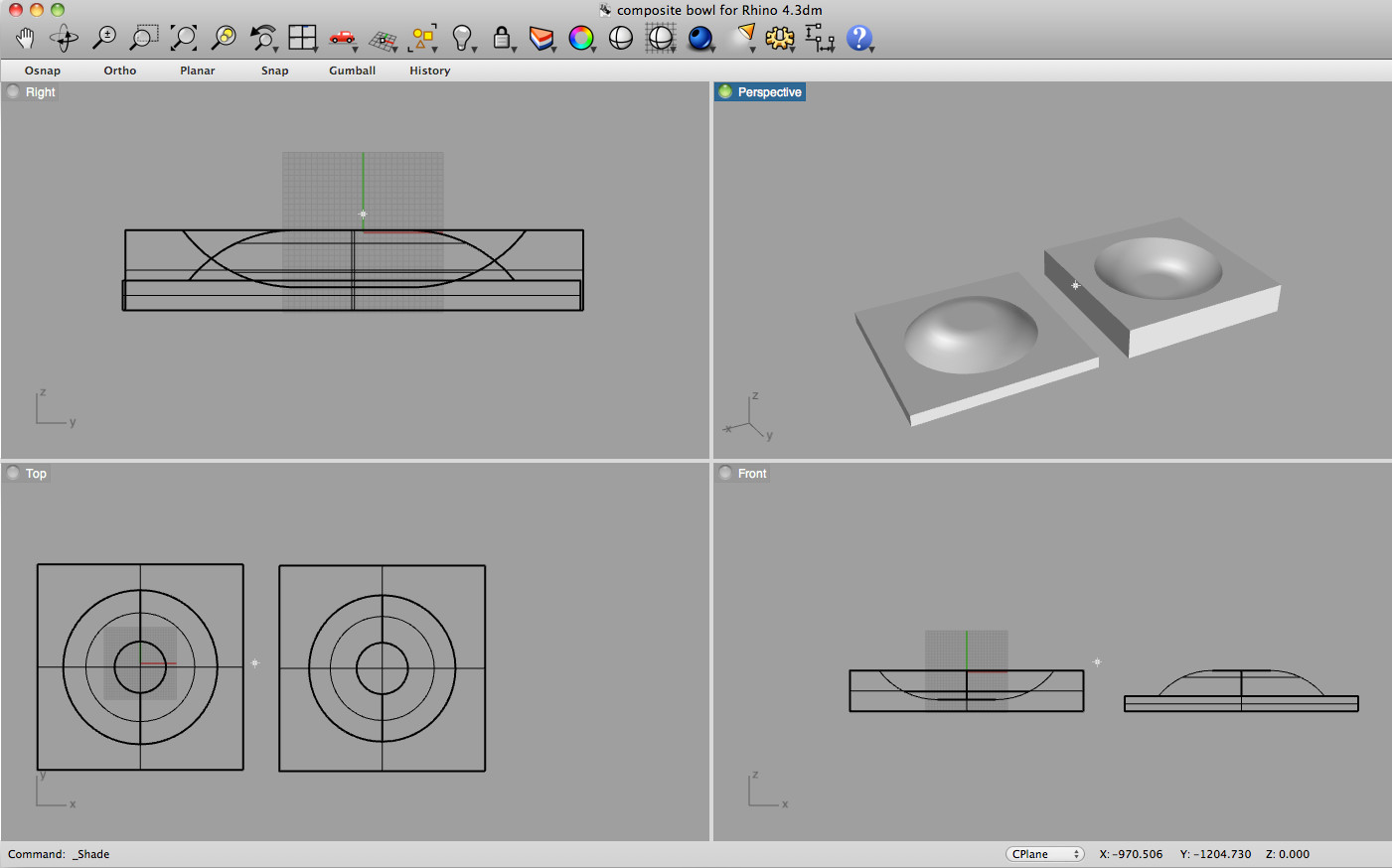Image resolution: width=1392 pixels, height=868 pixels.
Task: Enable Ortho mode in the status bar
Action: click(119, 71)
